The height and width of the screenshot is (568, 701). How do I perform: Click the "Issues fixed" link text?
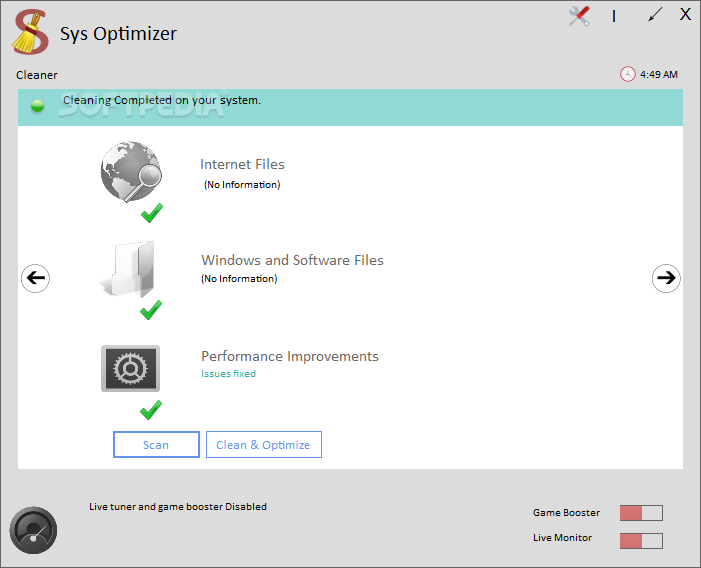[228, 374]
